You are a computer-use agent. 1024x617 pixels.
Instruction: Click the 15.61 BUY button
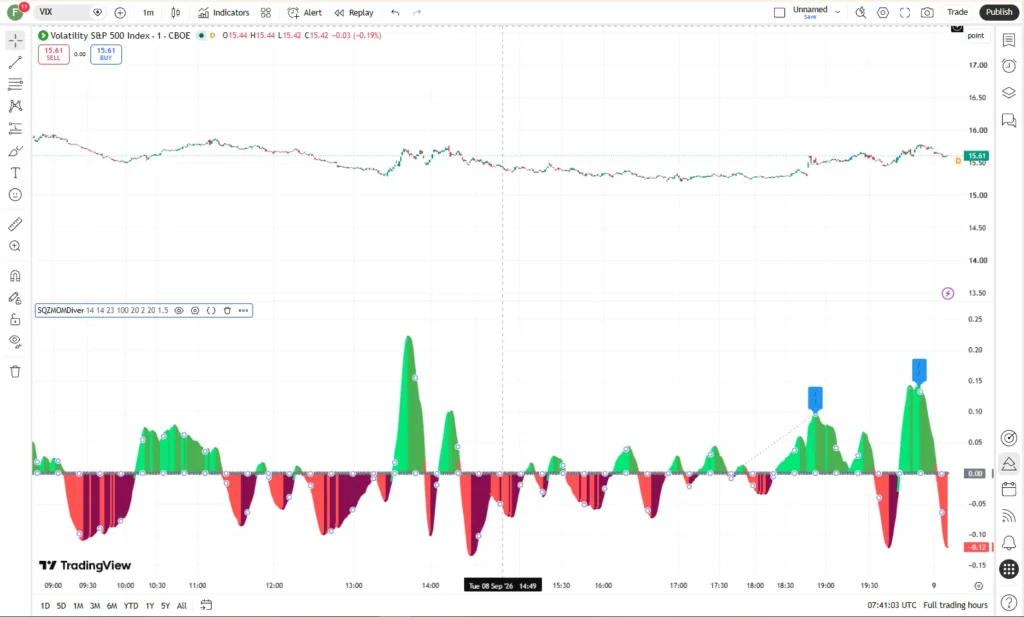pos(106,54)
